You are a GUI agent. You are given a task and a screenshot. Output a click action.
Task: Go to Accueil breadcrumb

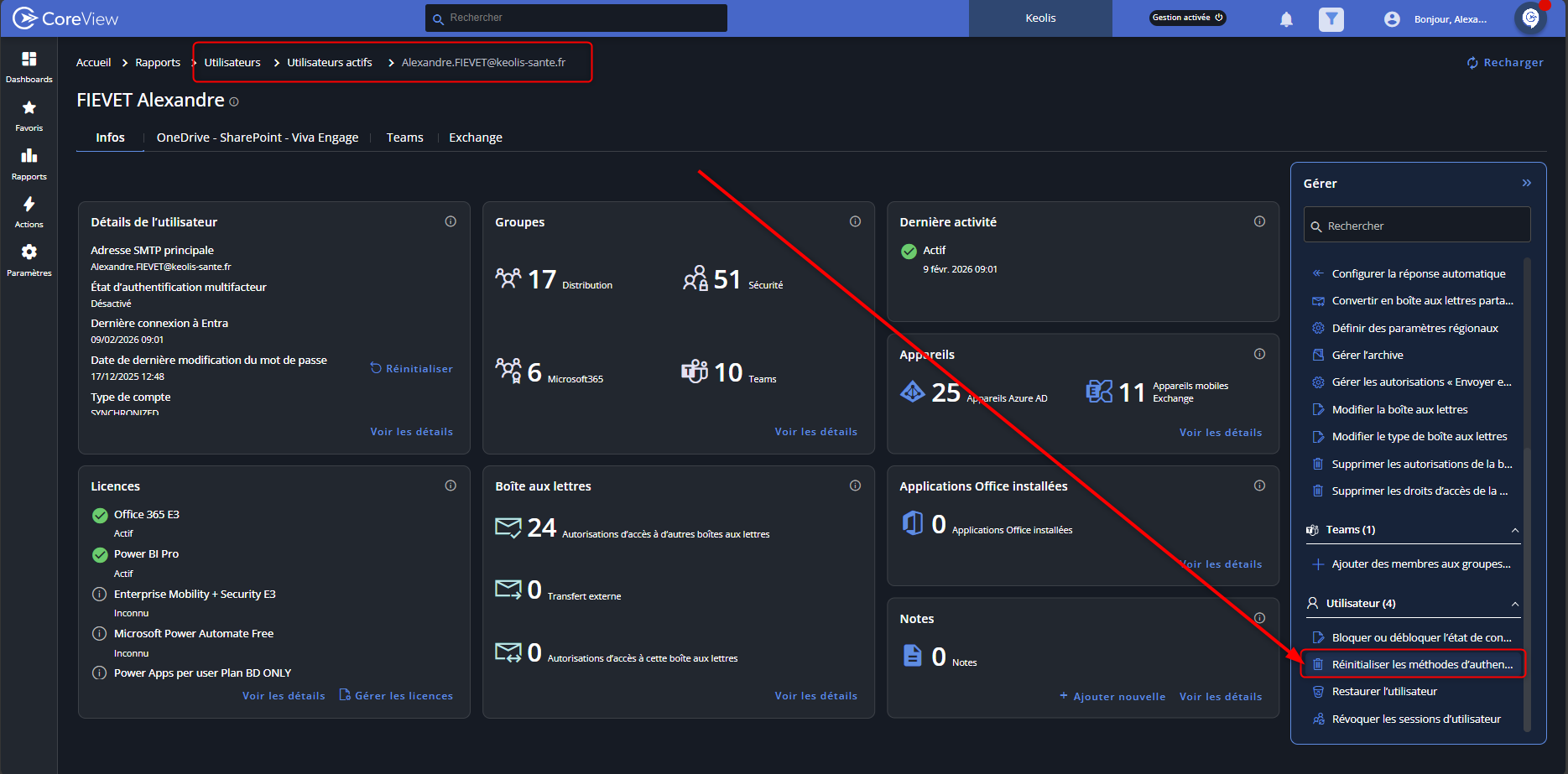tap(93, 63)
